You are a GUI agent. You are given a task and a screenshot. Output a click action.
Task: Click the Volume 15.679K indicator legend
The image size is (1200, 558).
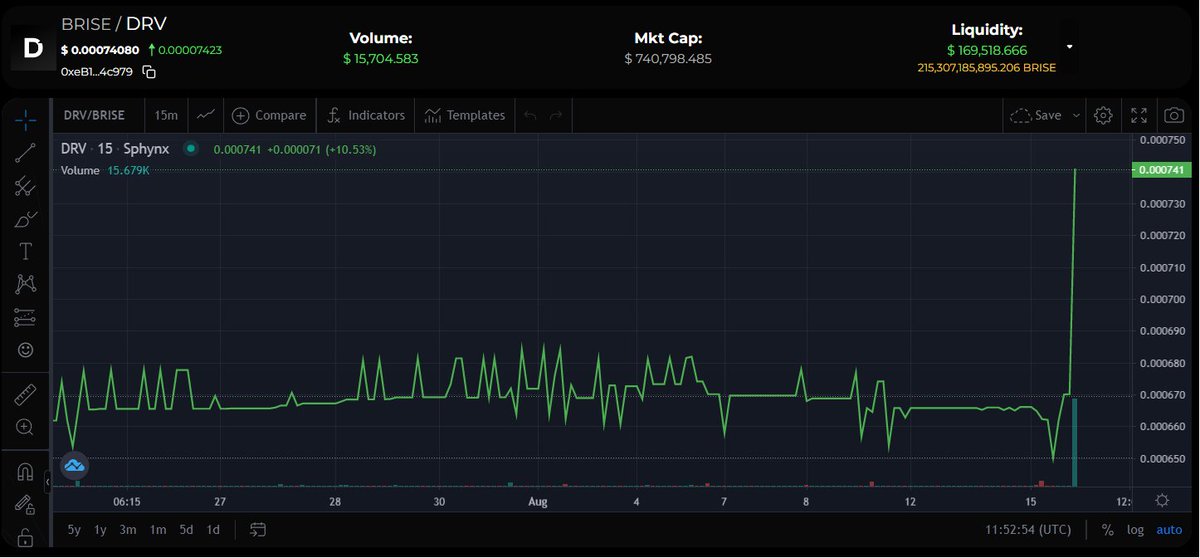[105, 171]
